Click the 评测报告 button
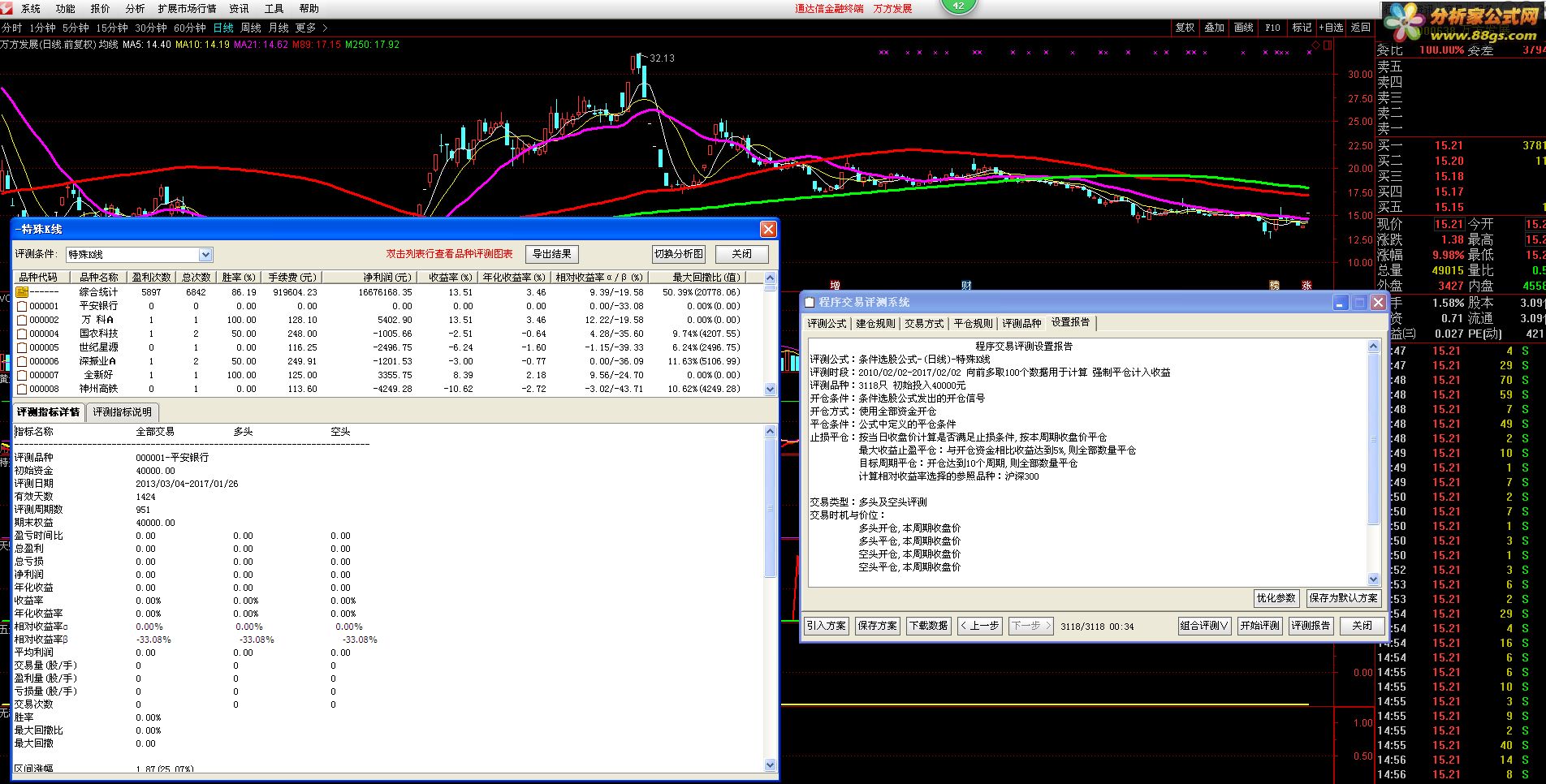Image resolution: width=1546 pixels, height=784 pixels. (x=1311, y=626)
